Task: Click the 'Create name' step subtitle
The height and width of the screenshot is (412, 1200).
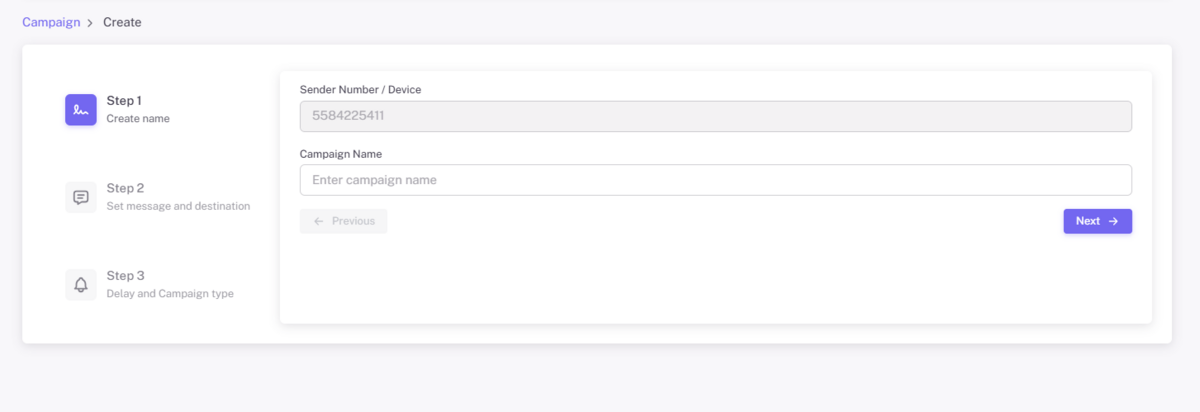Action: [138, 119]
